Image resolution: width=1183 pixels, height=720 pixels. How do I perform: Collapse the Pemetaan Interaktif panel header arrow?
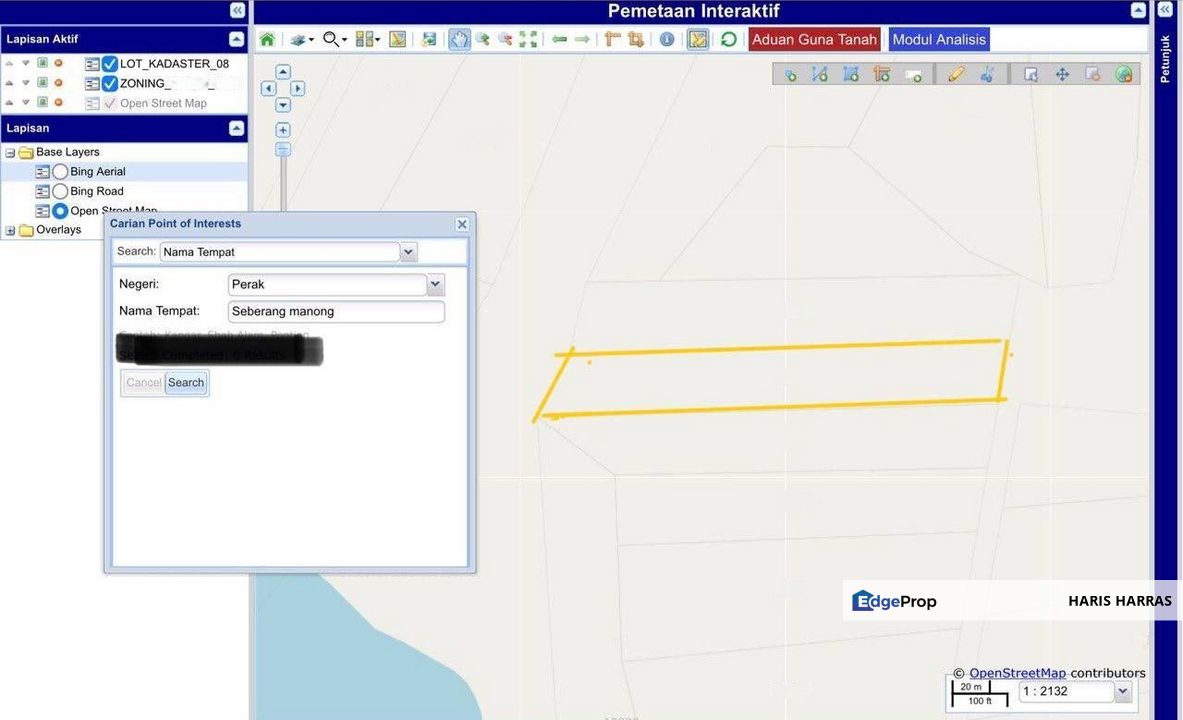click(1138, 10)
